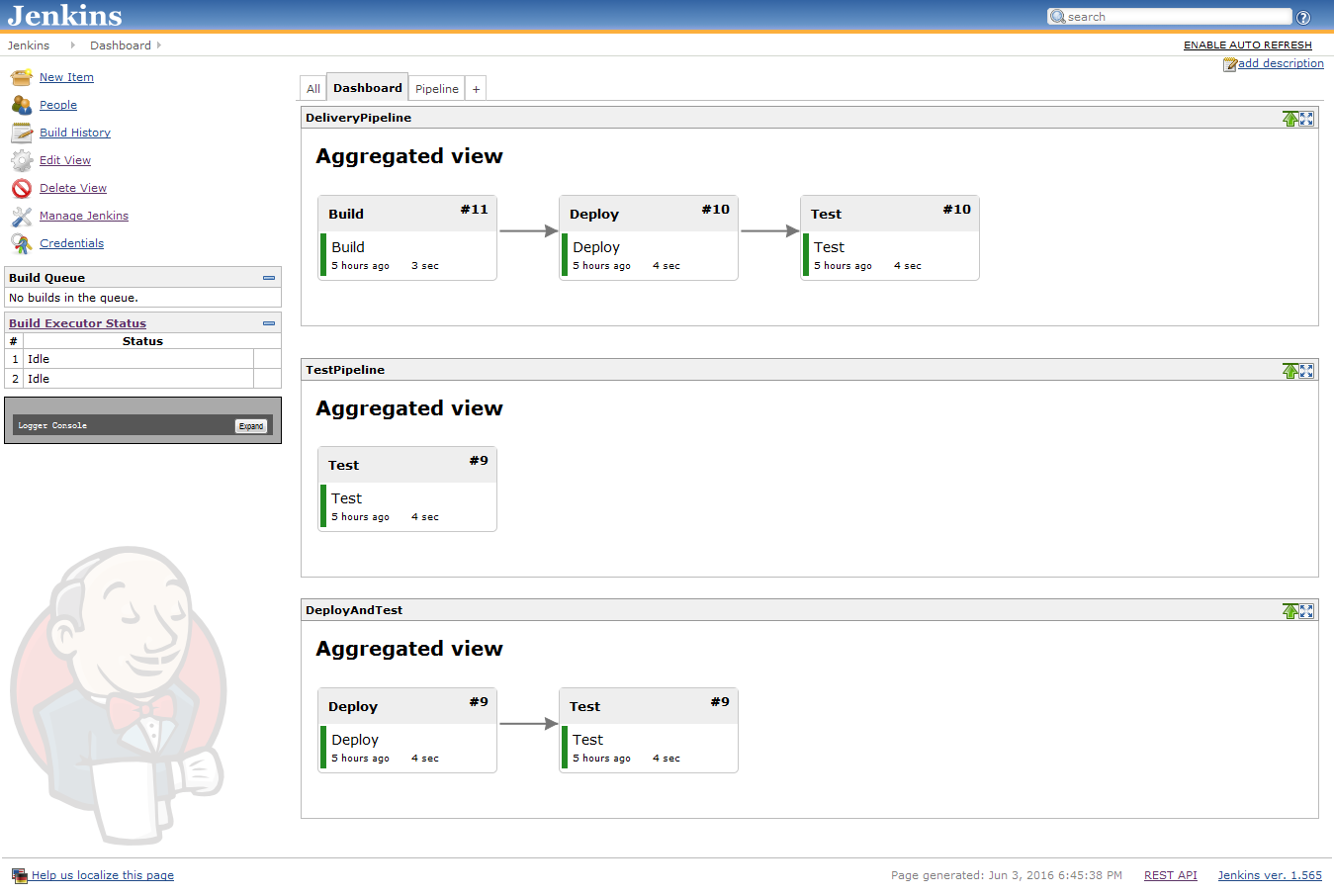Open the REST API link
1334x896 pixels.
(1170, 875)
